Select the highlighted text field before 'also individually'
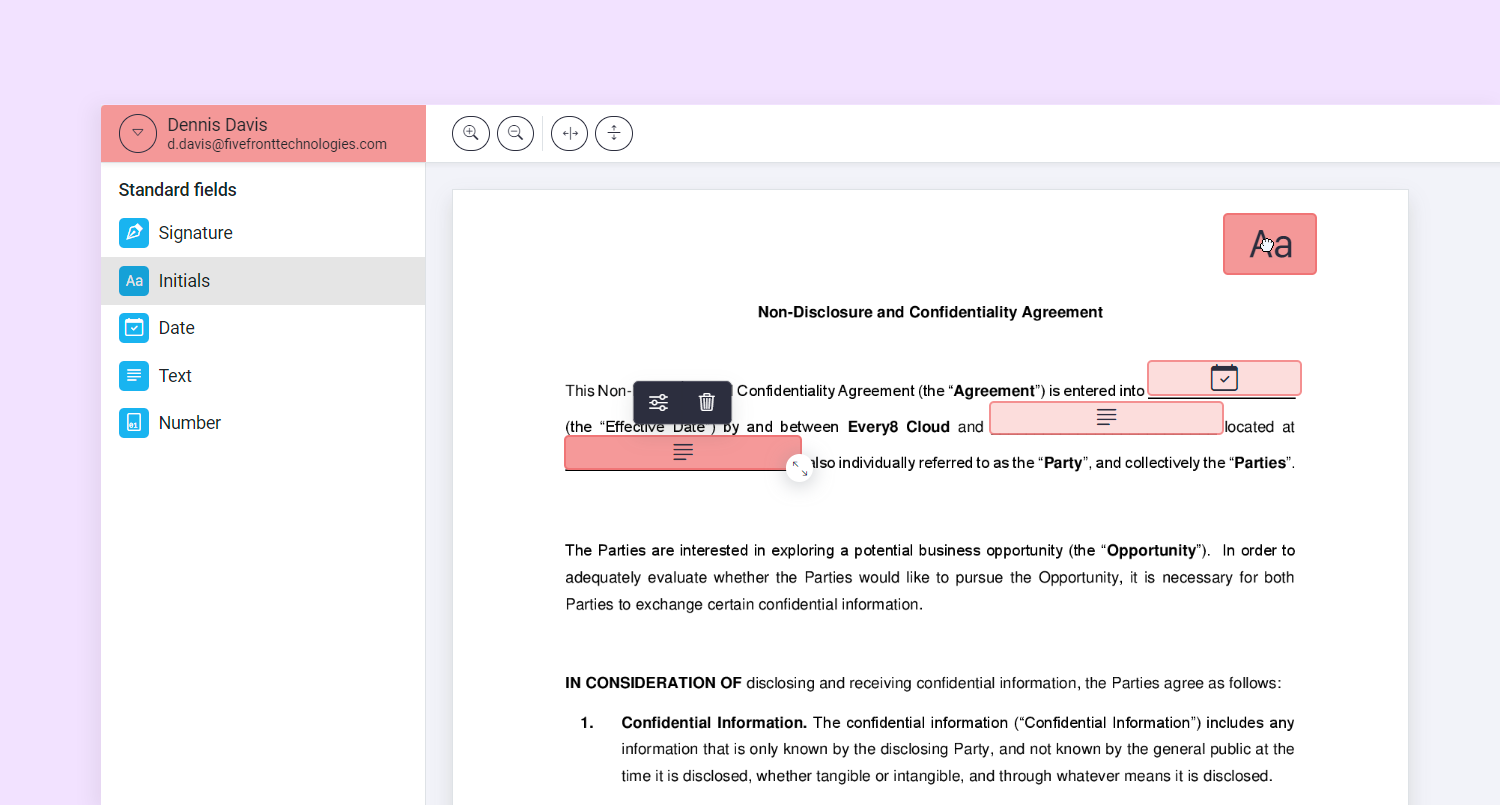 [x=682, y=452]
